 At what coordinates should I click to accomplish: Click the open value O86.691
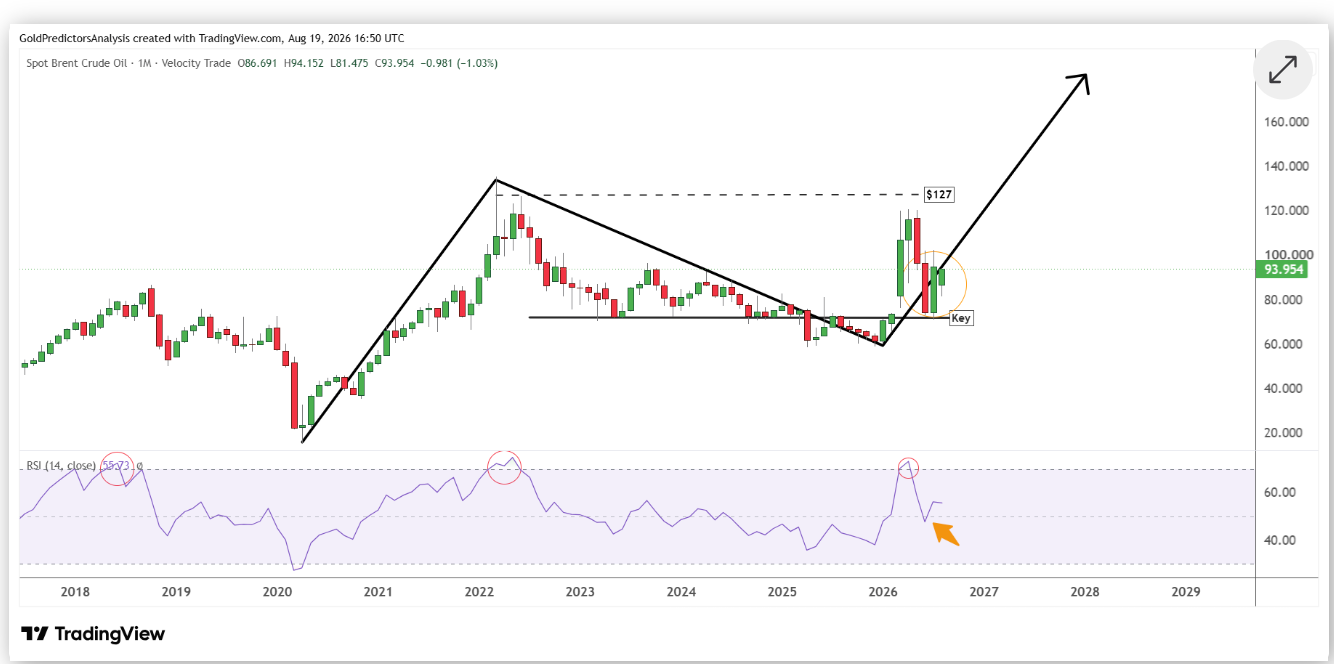[x=257, y=63]
